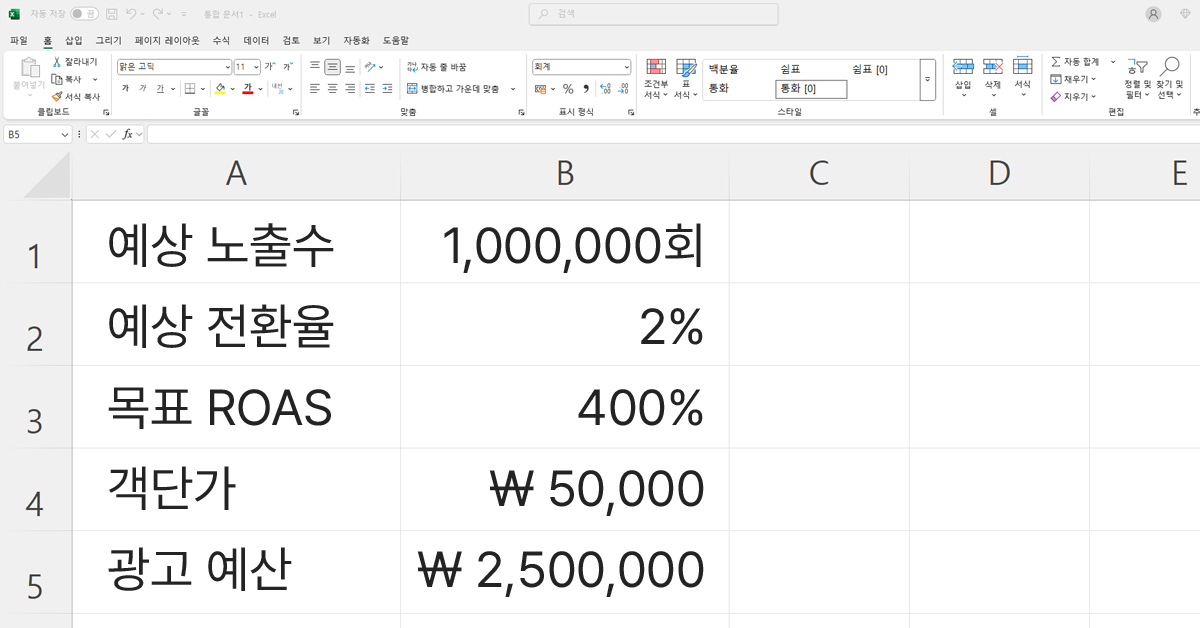Switch to the 수식 (Formulas) tab
1200x628 pixels.
pos(221,41)
